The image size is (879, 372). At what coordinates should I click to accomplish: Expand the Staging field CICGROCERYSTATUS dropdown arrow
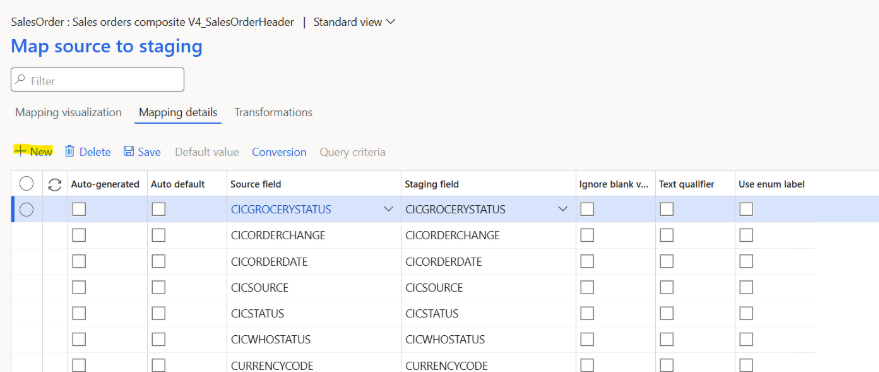(563, 210)
